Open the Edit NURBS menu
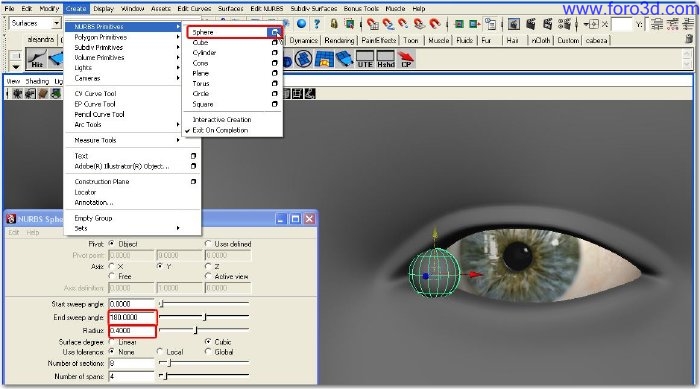 [267, 8]
